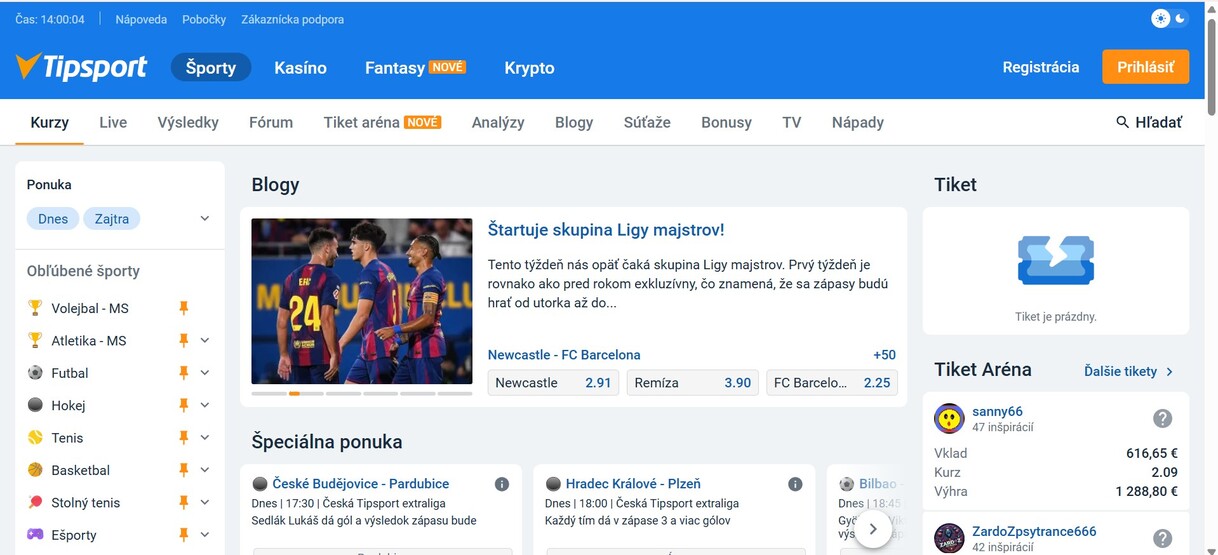Image resolution: width=1218 pixels, height=555 pixels.
Task: Click the question mark icon beside sanny66
Action: (1162, 418)
